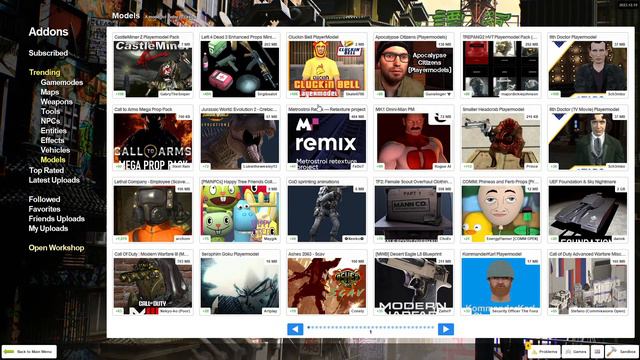Image resolution: width=640 pixels, height=360 pixels.
Task: Open the TF2 Female Scout Overhaul thumbnail
Action: 414,213
